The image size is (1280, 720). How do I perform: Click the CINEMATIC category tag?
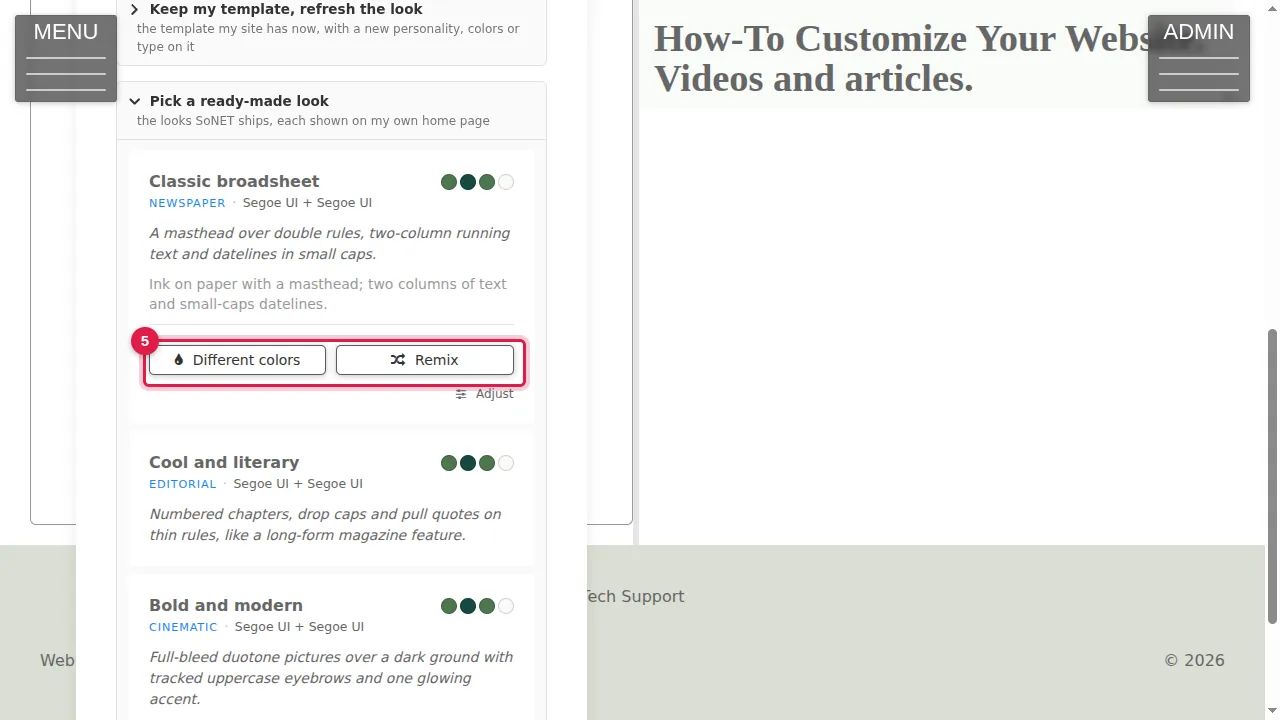(183, 627)
